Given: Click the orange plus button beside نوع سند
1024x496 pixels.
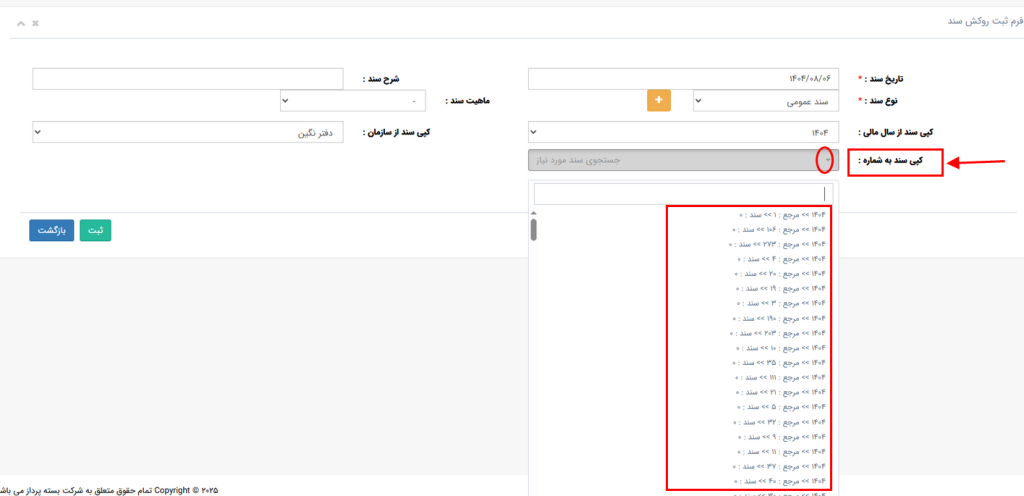Looking at the screenshot, I should (658, 101).
